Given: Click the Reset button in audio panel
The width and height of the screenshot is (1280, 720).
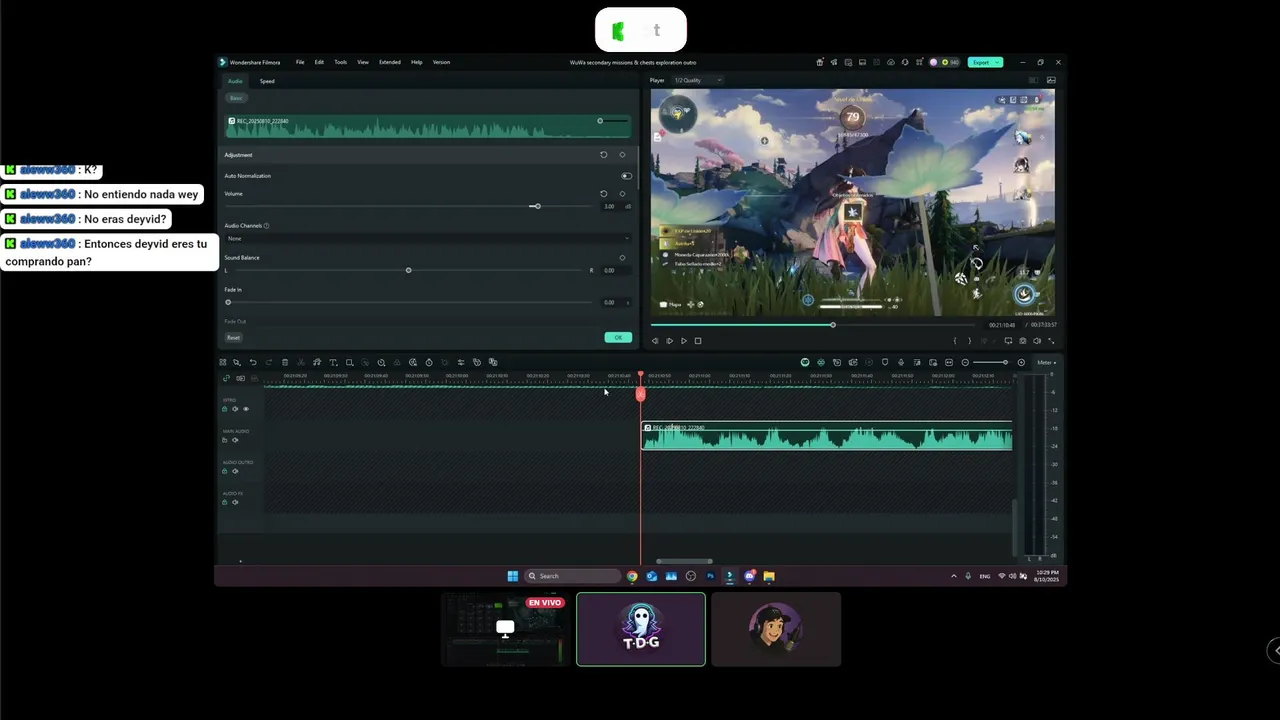Looking at the screenshot, I should coord(233,338).
